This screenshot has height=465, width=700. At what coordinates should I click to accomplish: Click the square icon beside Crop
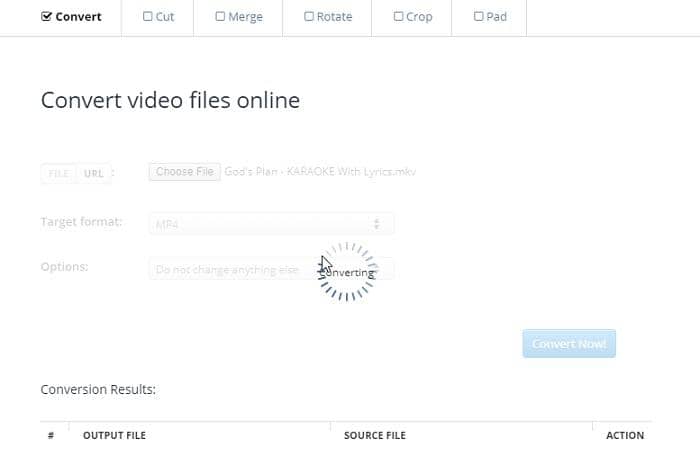(398, 17)
